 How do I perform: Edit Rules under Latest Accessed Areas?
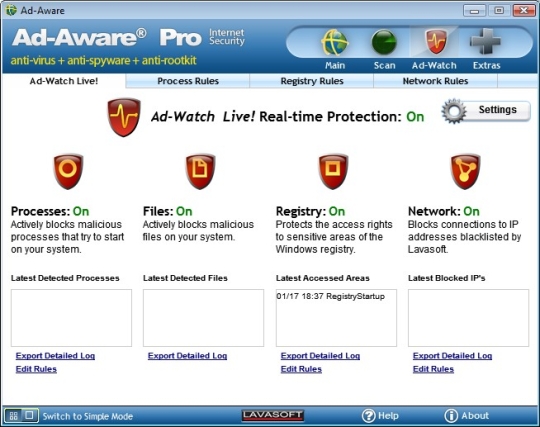[301, 369]
